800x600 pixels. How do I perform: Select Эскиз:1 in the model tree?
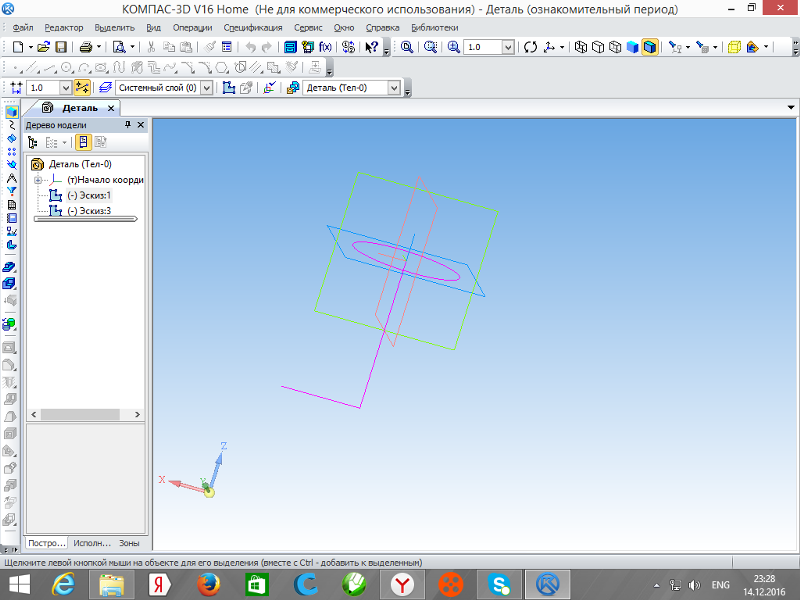(x=88, y=195)
